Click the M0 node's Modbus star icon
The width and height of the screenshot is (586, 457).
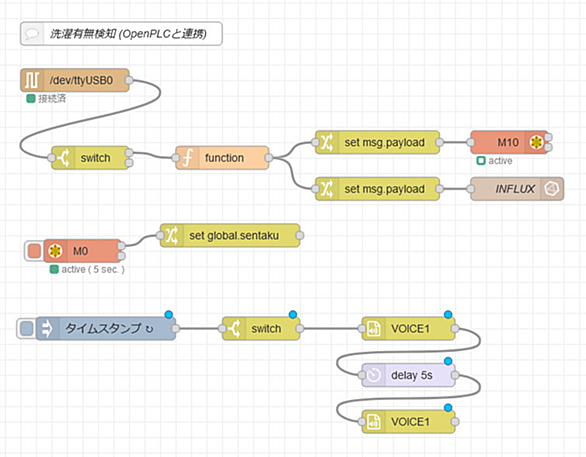[55, 251]
